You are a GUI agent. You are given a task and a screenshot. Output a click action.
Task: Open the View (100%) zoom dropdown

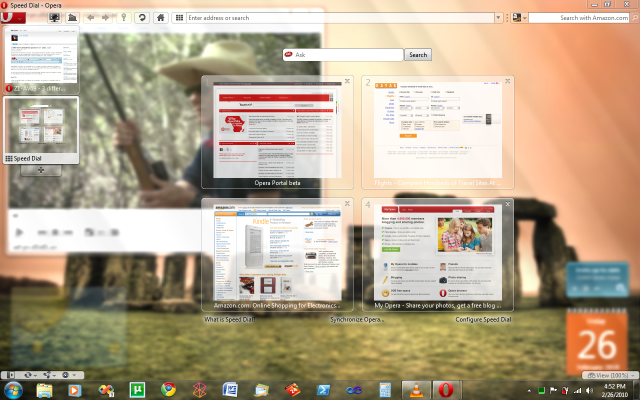click(610, 375)
